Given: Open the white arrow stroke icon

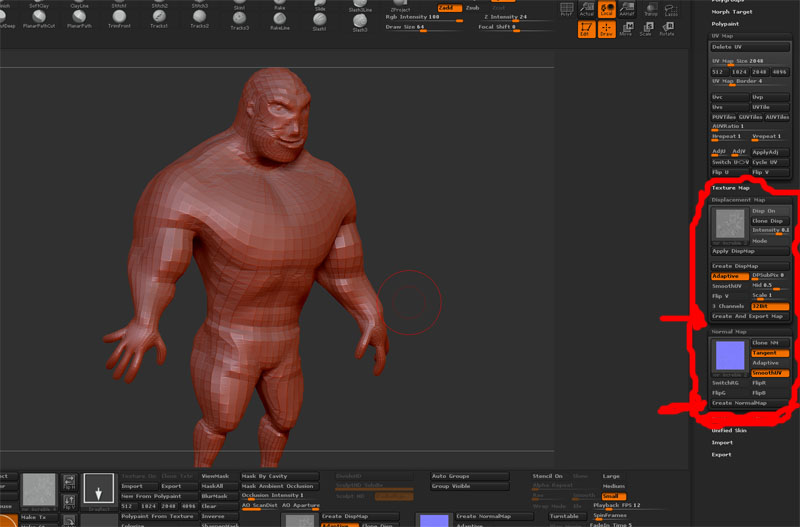Looking at the screenshot, I should click(98, 490).
